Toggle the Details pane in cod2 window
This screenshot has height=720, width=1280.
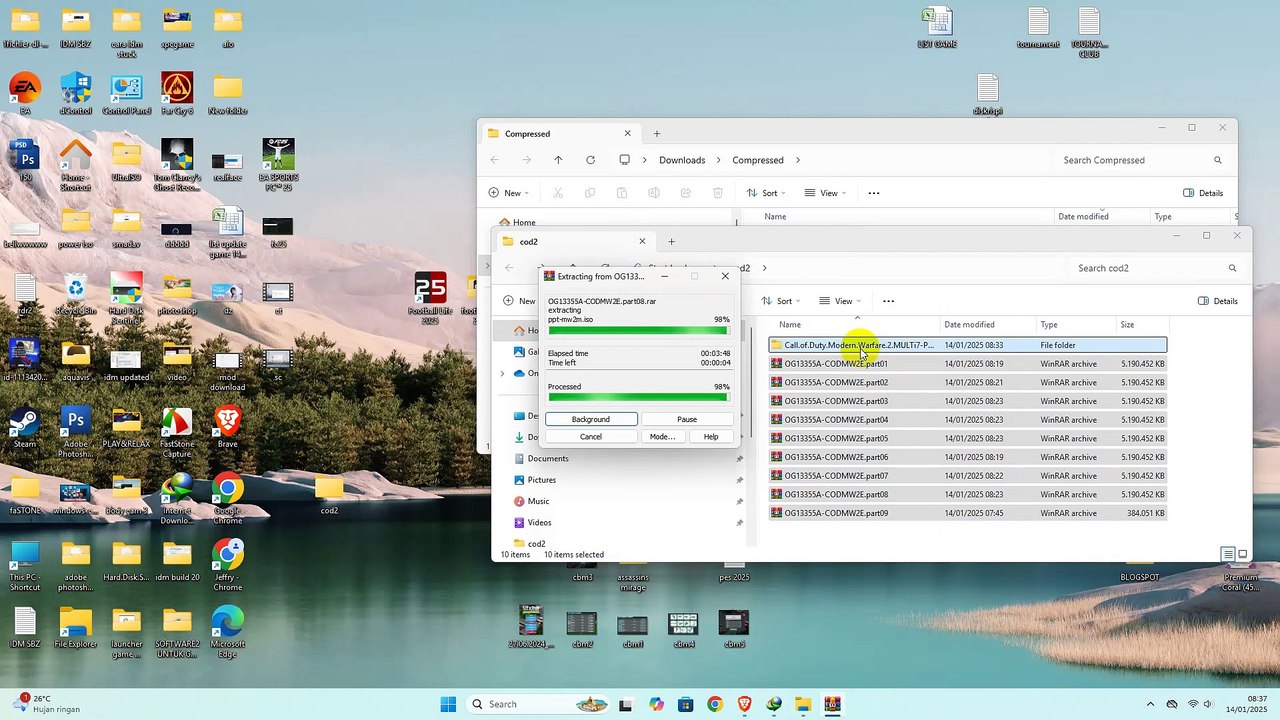1217,301
